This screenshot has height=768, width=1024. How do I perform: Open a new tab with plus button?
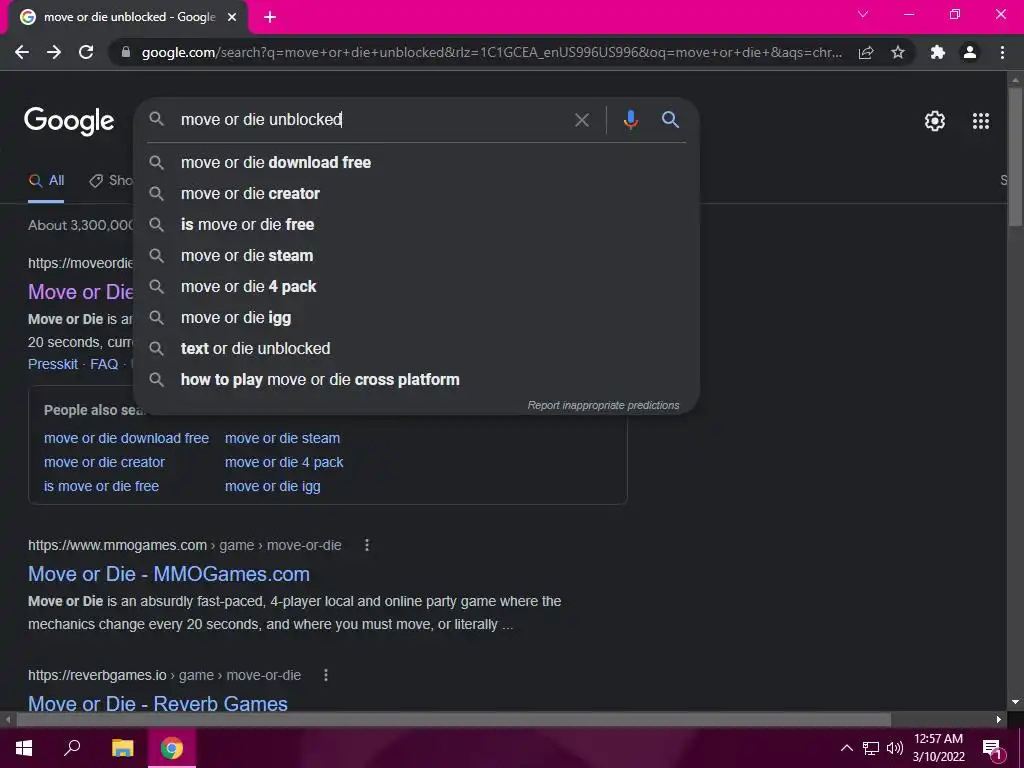270,17
